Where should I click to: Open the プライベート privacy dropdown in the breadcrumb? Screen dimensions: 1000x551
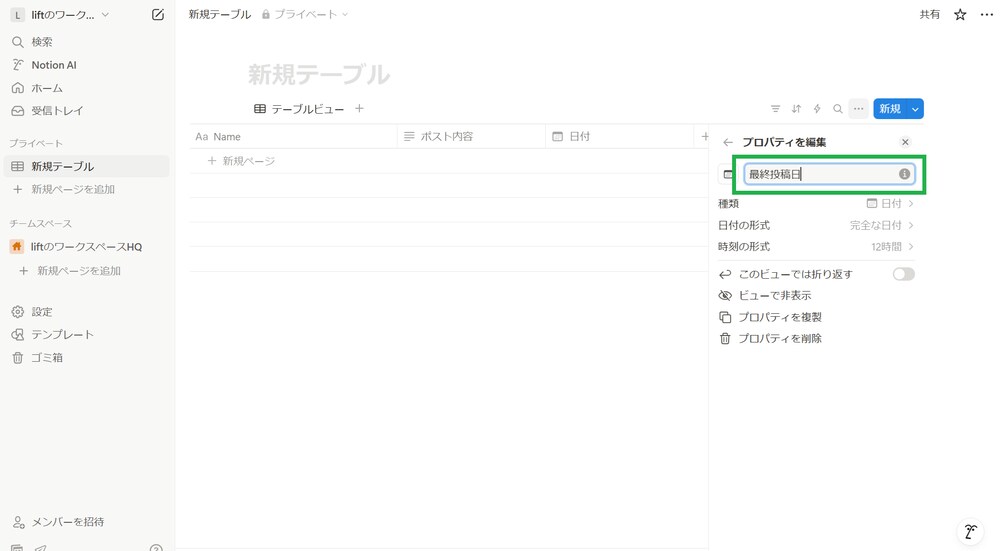(x=305, y=14)
